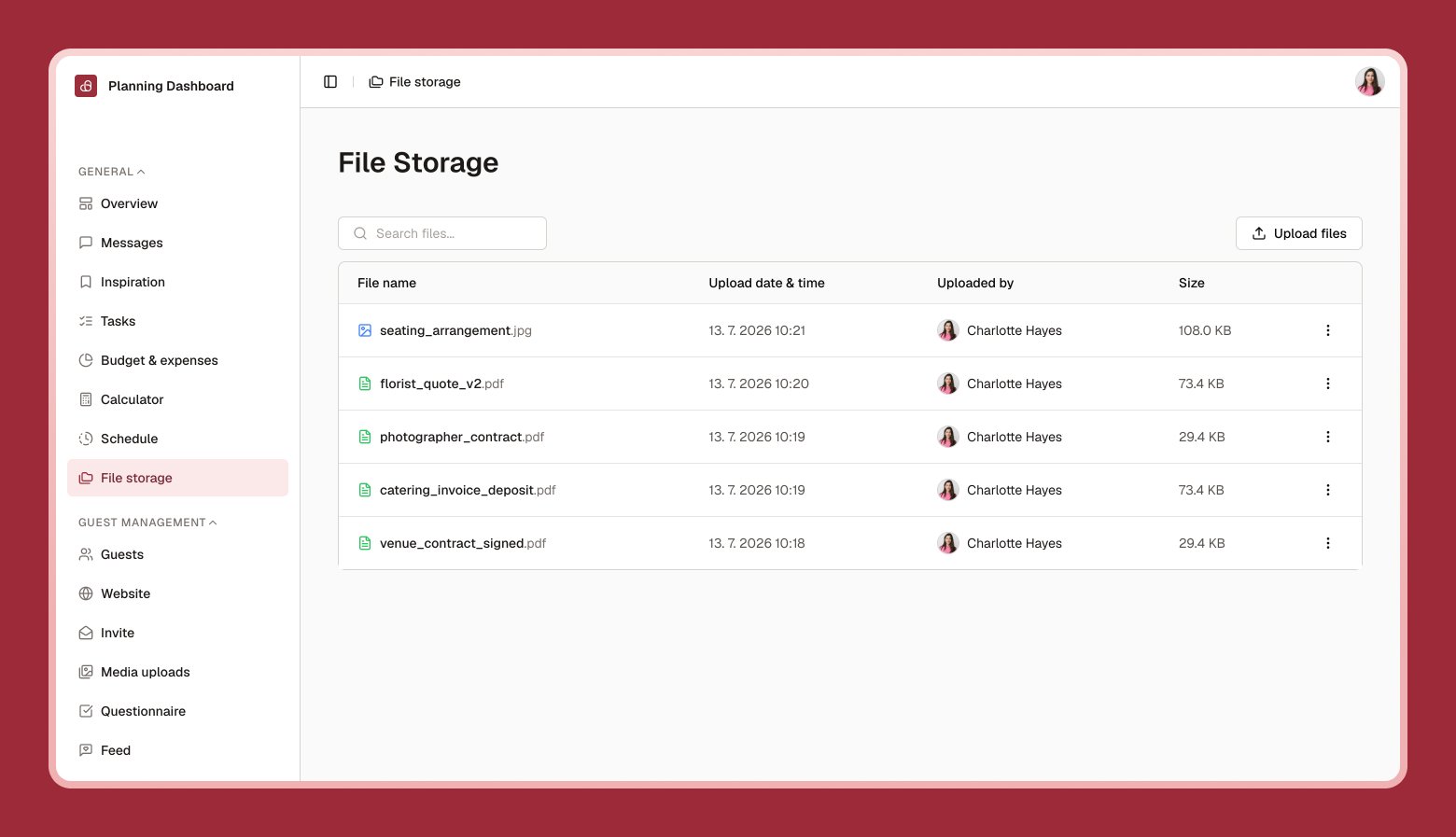Viewport: 1456px width, 837px height.
Task: Click the Schedule clock icon
Action: click(x=86, y=439)
